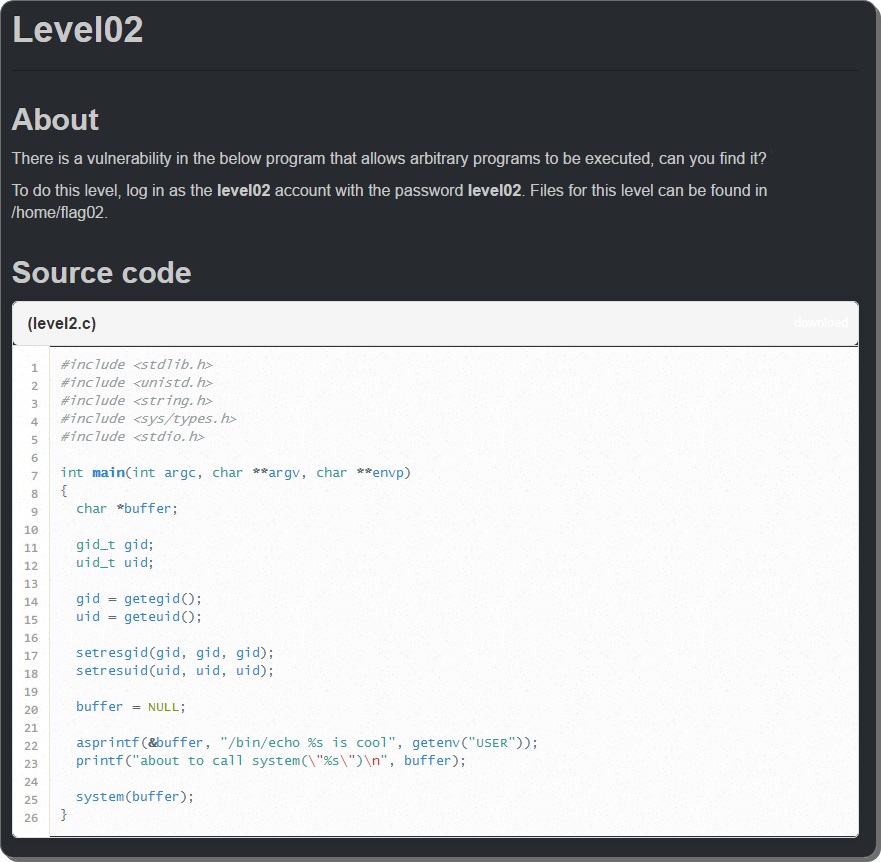The height and width of the screenshot is (862, 881).
Task: Click the (level2.c) file name header
Action: [x=62, y=323]
